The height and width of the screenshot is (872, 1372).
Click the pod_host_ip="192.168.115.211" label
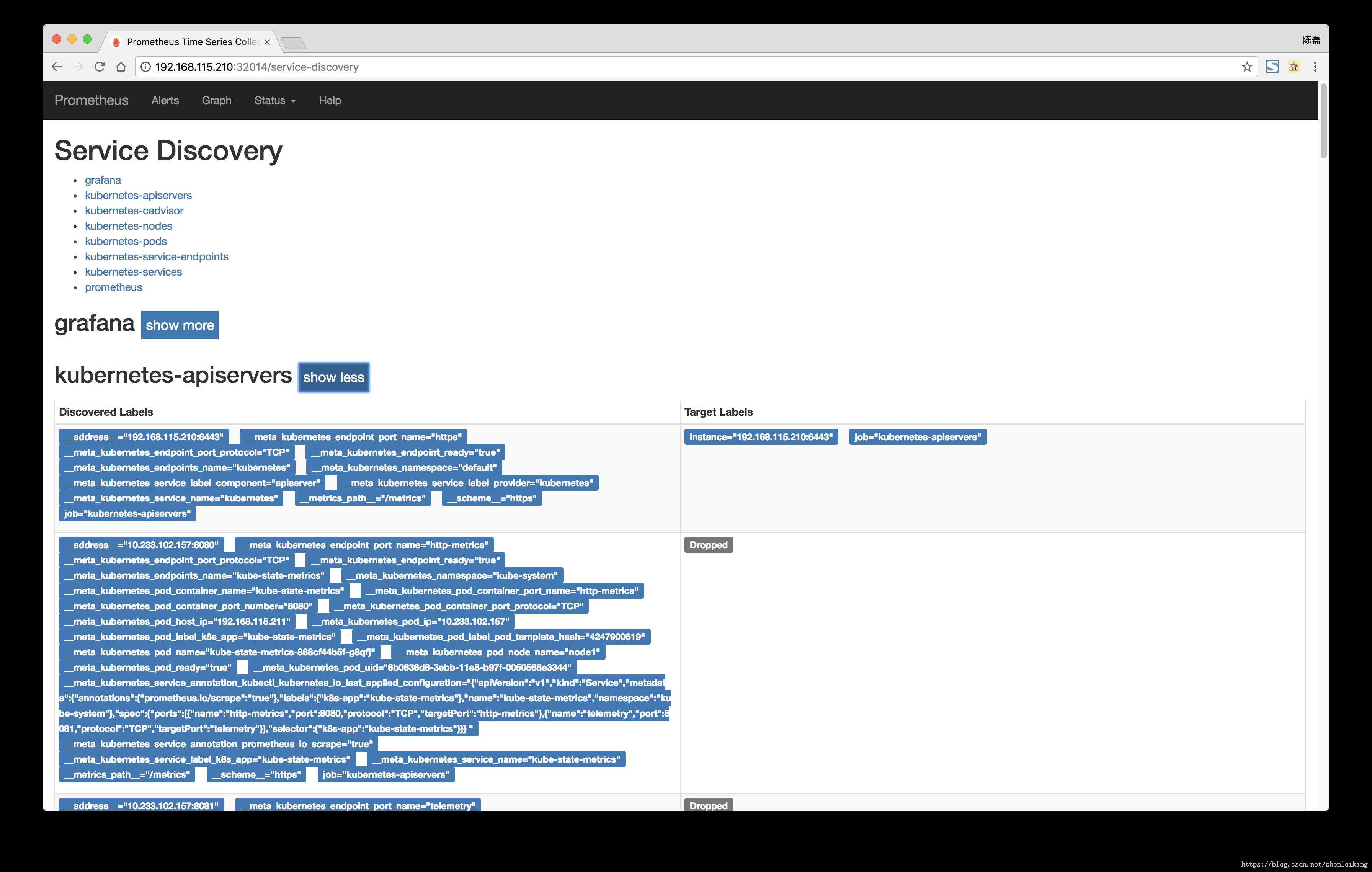coord(177,621)
